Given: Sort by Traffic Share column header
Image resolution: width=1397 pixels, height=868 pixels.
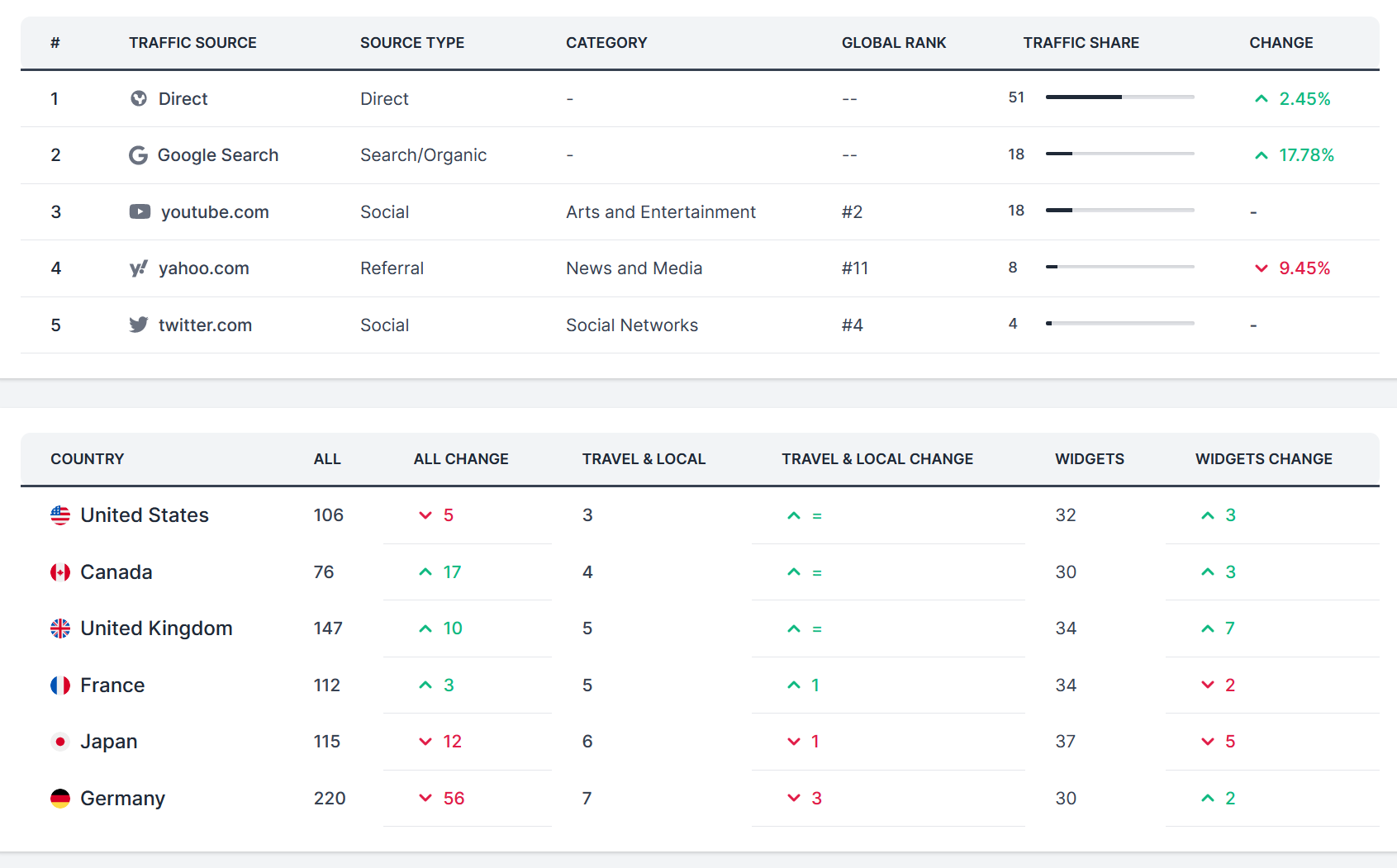Looking at the screenshot, I should [x=1081, y=43].
